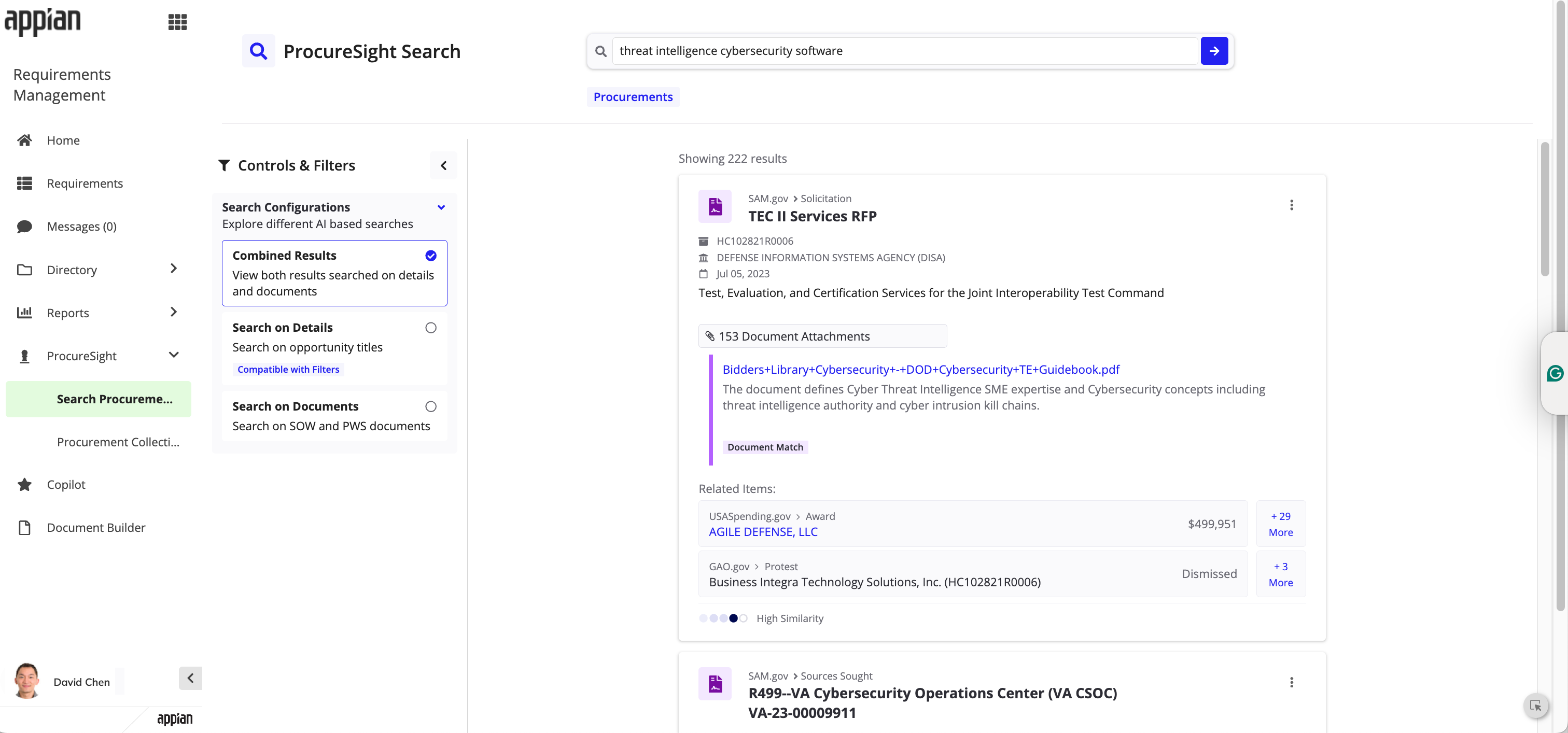This screenshot has height=733, width=1568.
Task: Click the results list vertical scrollbar
Action: [x=1545, y=208]
